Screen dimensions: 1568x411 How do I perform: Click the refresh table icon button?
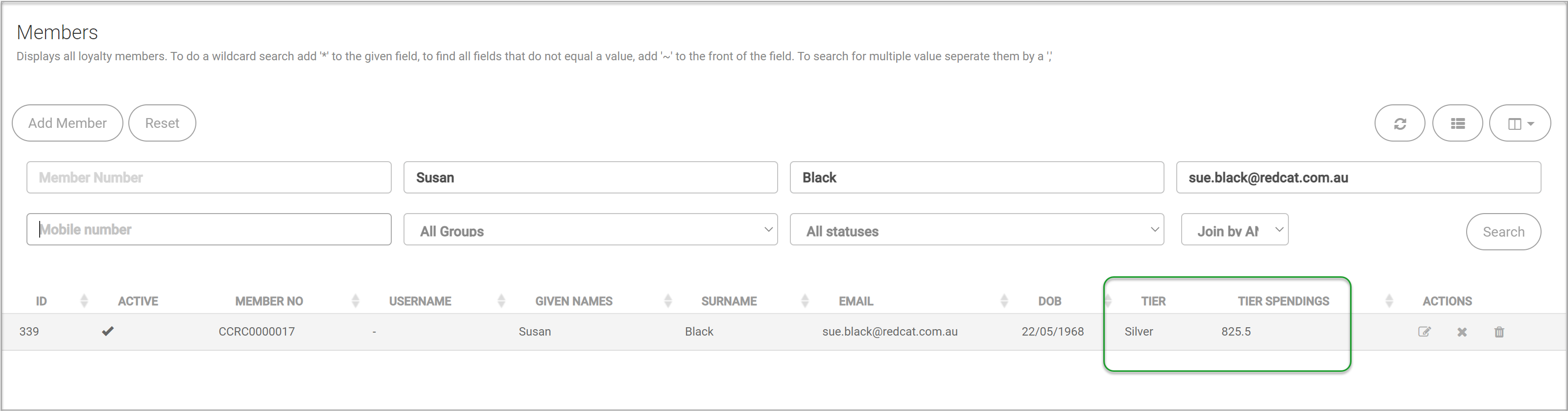coord(1400,123)
